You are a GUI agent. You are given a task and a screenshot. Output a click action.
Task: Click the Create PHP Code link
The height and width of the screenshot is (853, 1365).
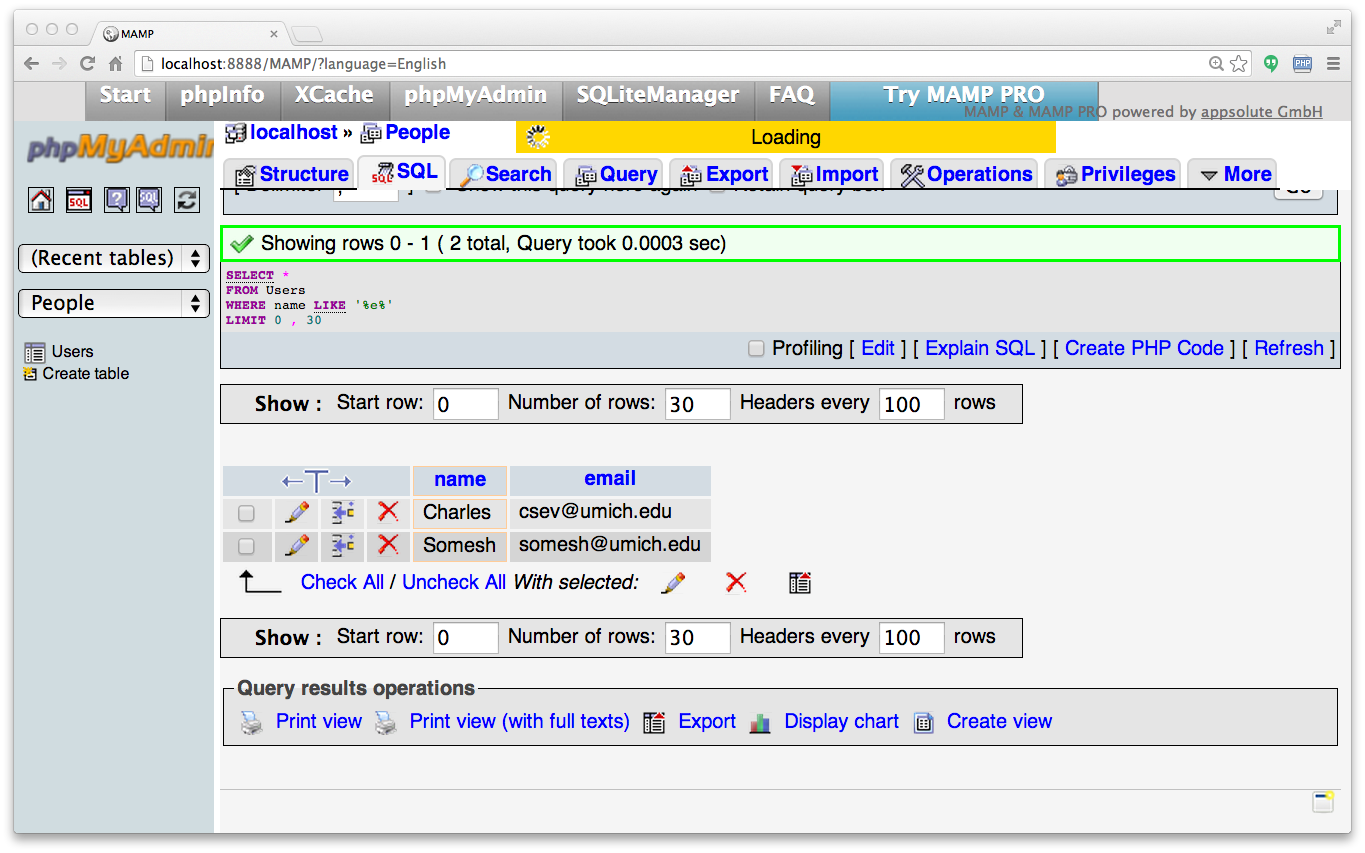coord(1144,348)
